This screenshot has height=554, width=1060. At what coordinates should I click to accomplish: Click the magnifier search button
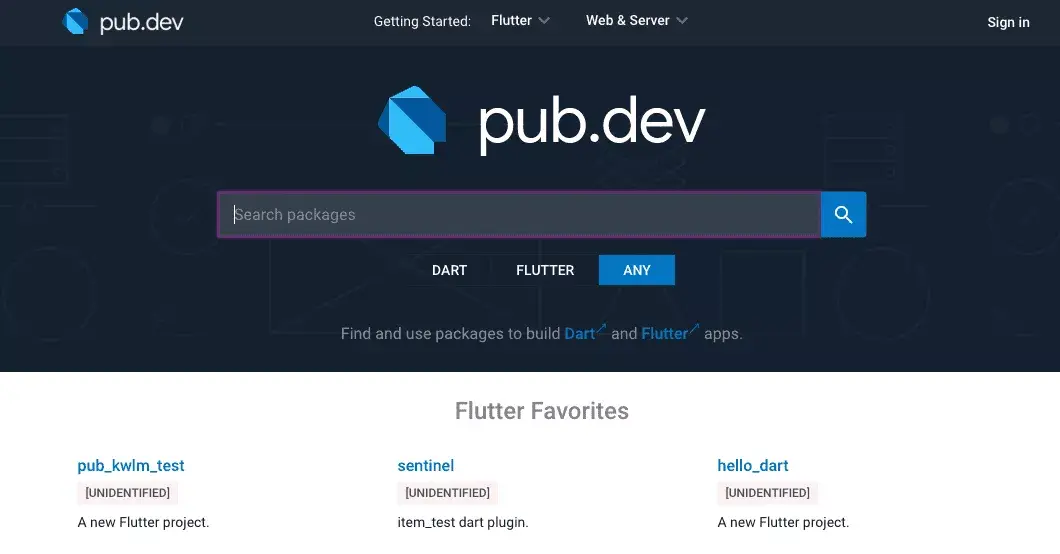click(843, 214)
